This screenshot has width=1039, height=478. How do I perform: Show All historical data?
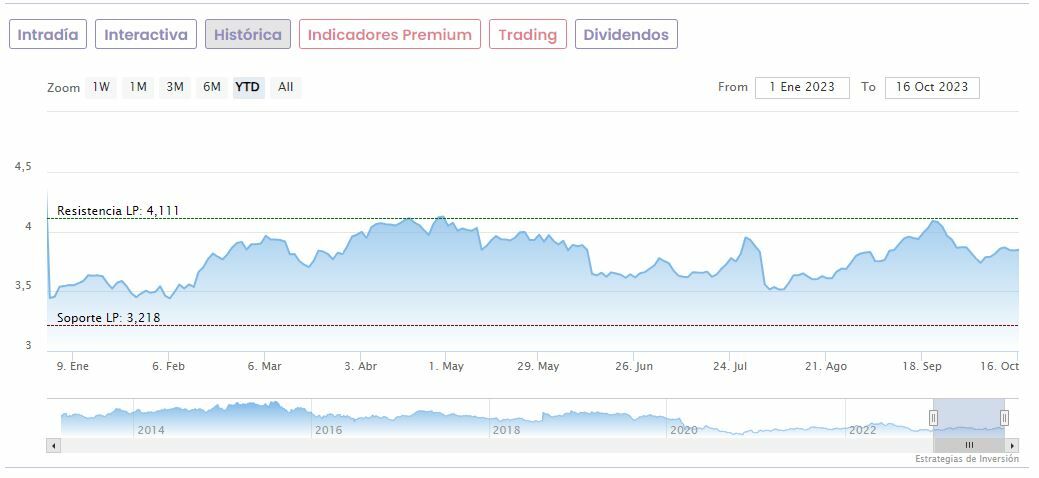[286, 87]
